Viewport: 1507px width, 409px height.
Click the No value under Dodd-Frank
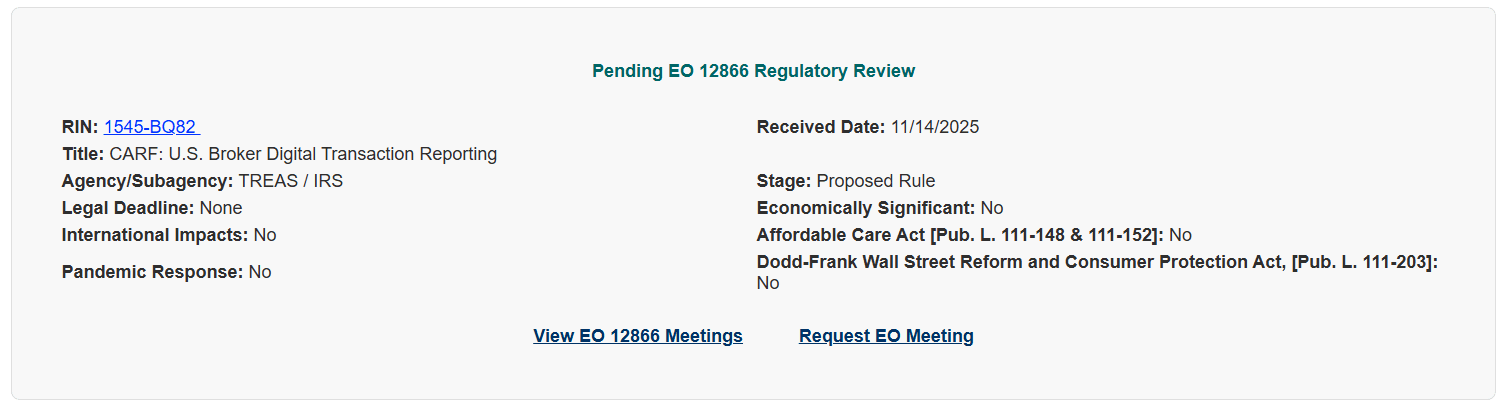[768, 283]
